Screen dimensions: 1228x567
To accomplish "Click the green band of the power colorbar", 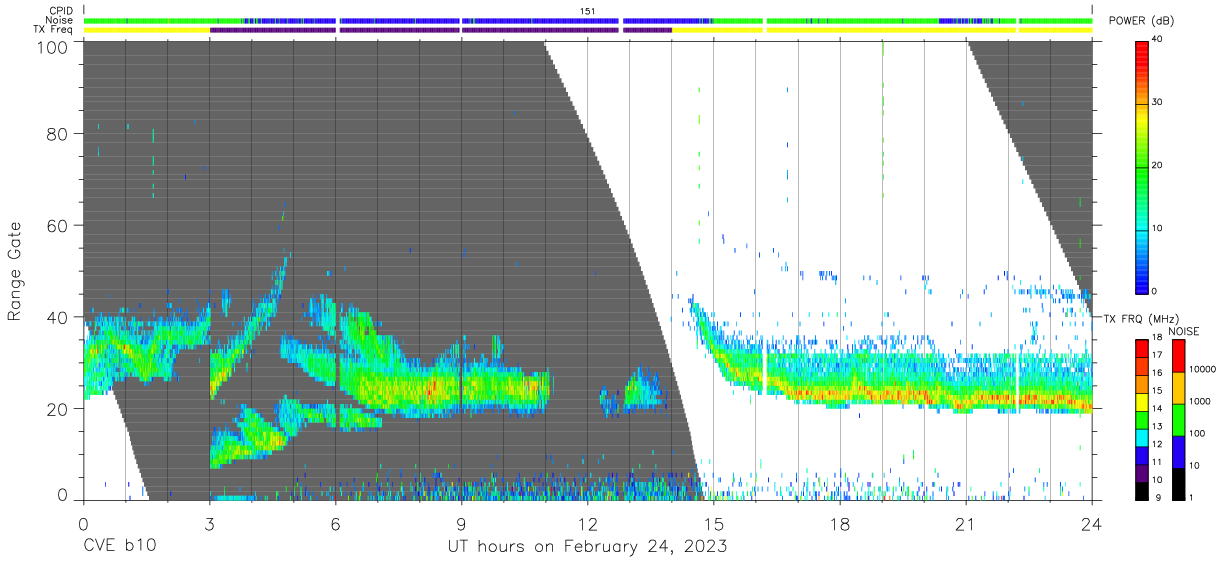I will click(1143, 170).
